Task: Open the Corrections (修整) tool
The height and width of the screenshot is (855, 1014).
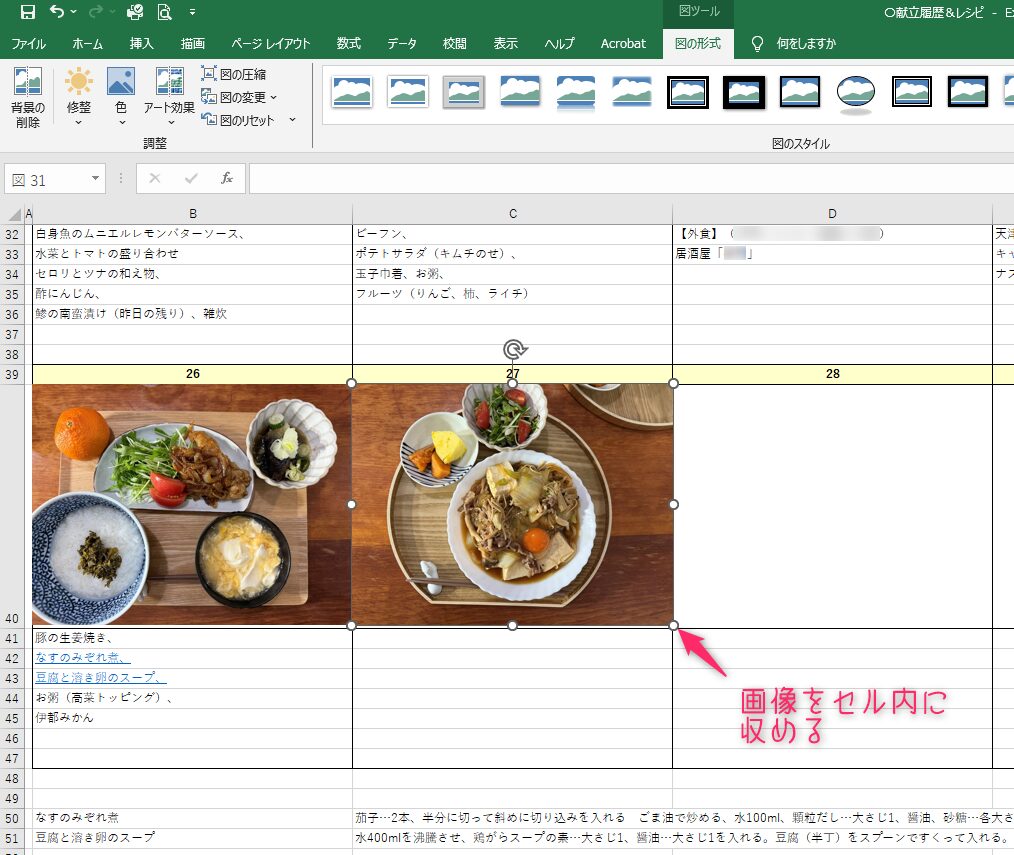Action: [79, 97]
